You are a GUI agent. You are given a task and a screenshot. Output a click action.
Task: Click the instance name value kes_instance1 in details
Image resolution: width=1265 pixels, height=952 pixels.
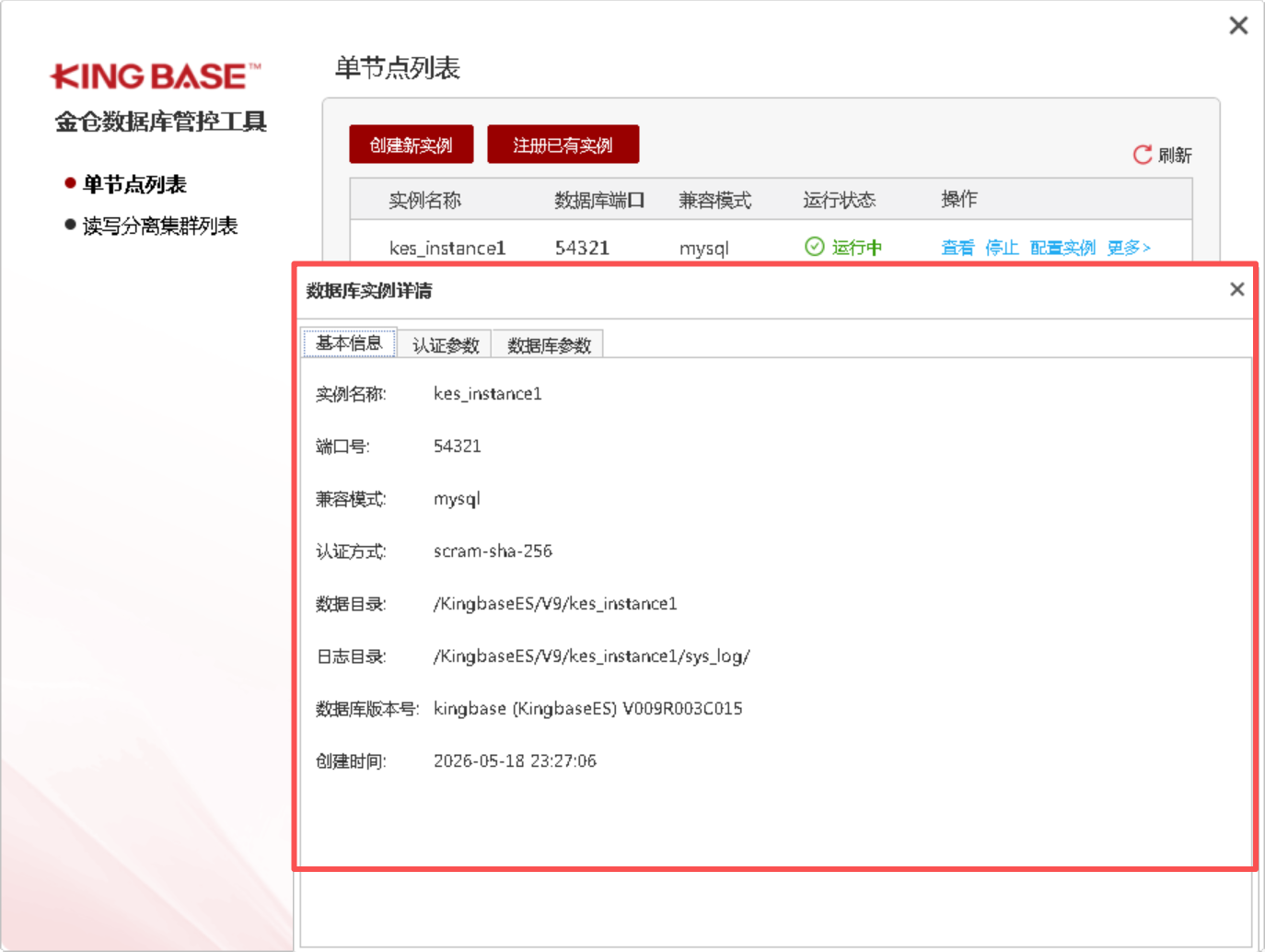tap(488, 394)
